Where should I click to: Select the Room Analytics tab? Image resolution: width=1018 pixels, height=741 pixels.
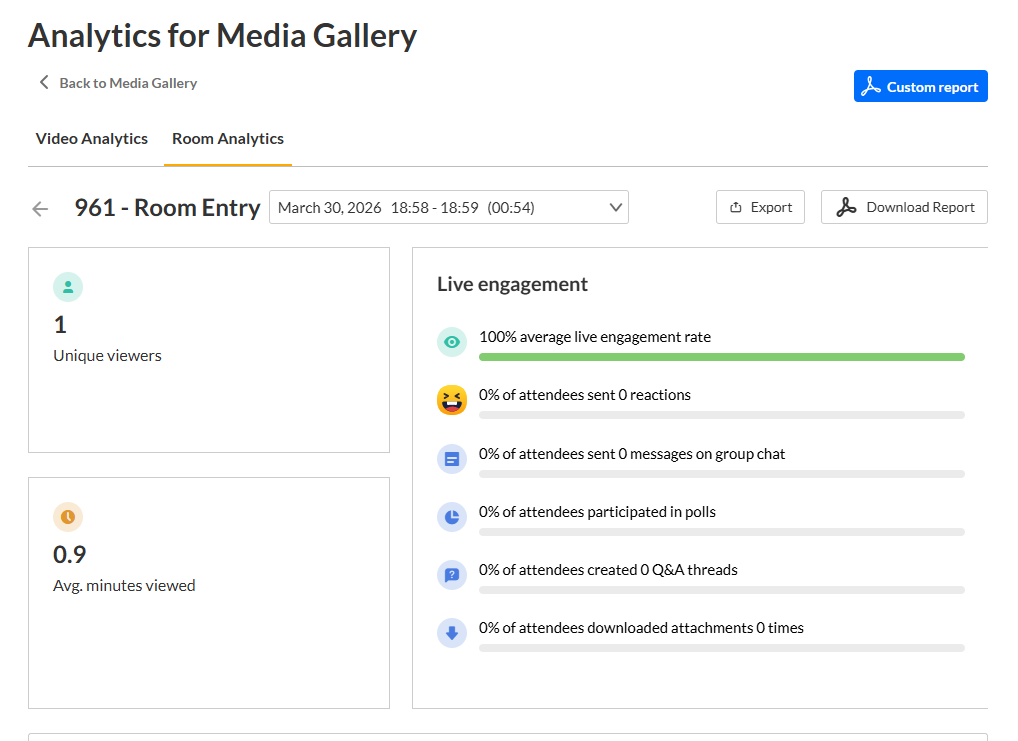[228, 139]
